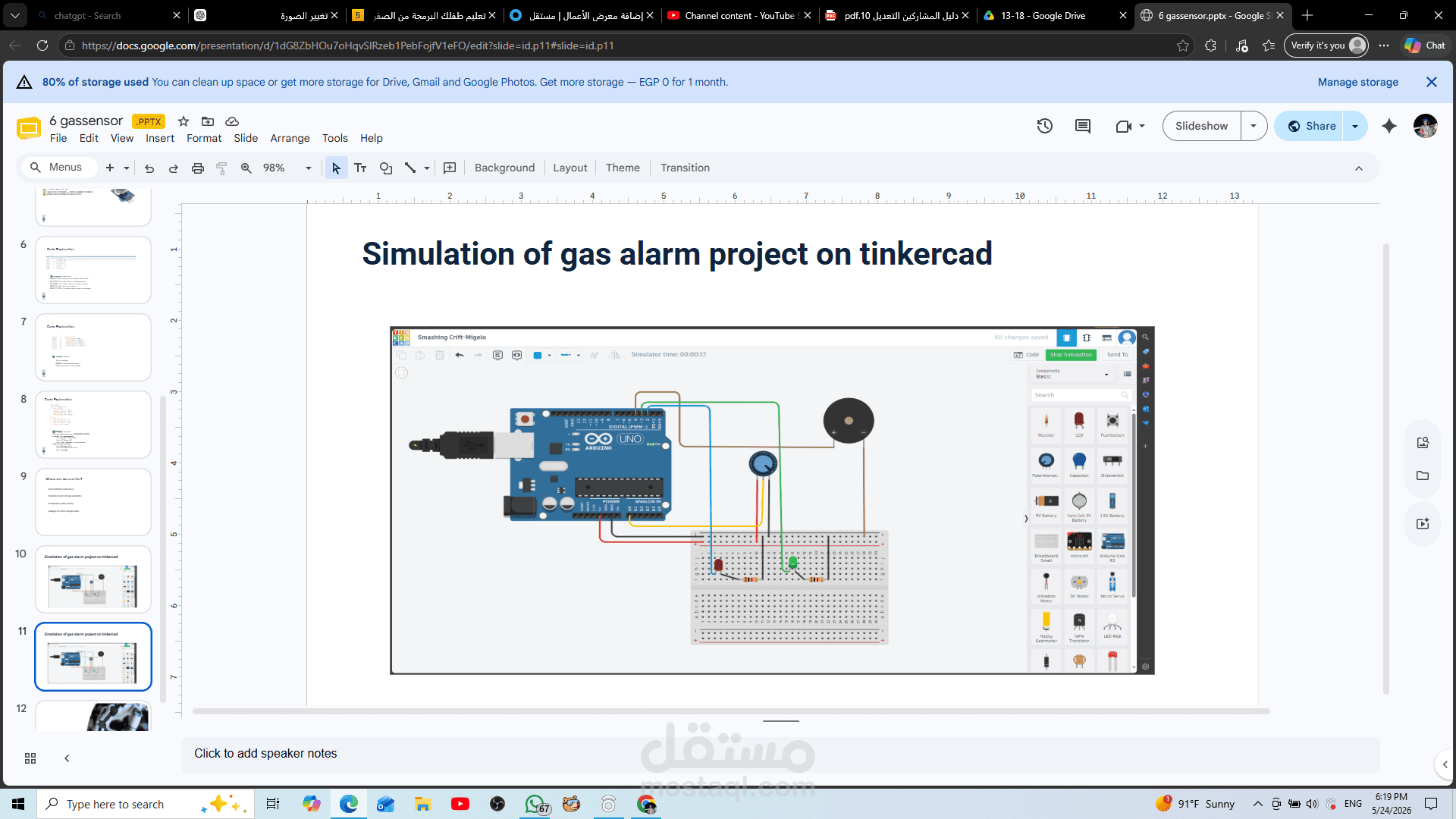Click the Windows taskbar search box
Viewport: 1456px width, 819px height.
(x=144, y=804)
